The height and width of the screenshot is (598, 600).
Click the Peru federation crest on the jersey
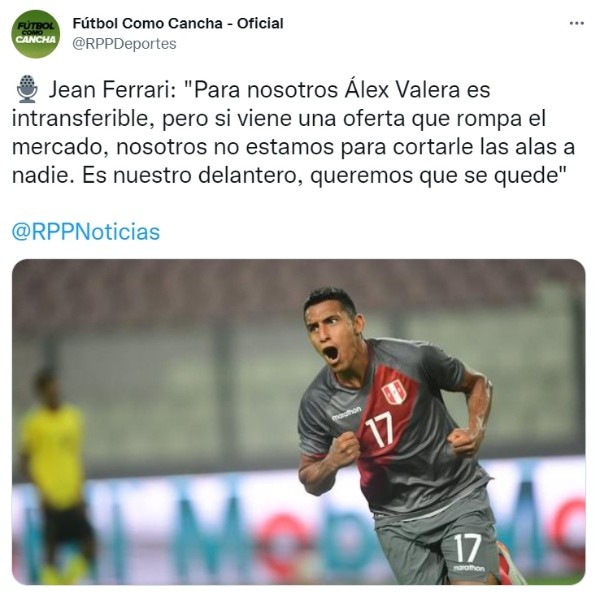(395, 394)
